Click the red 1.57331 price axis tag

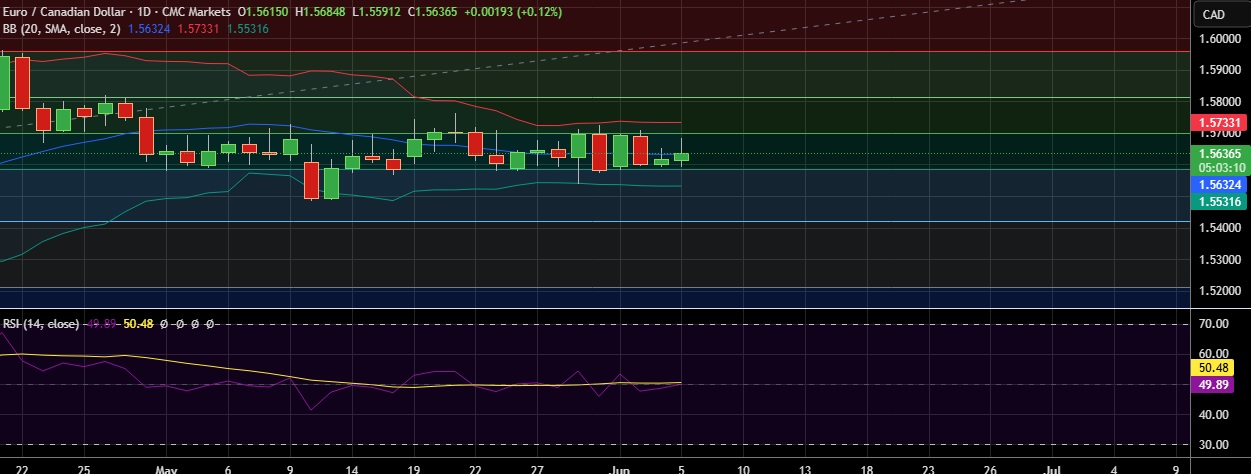pyautogui.click(x=1219, y=122)
